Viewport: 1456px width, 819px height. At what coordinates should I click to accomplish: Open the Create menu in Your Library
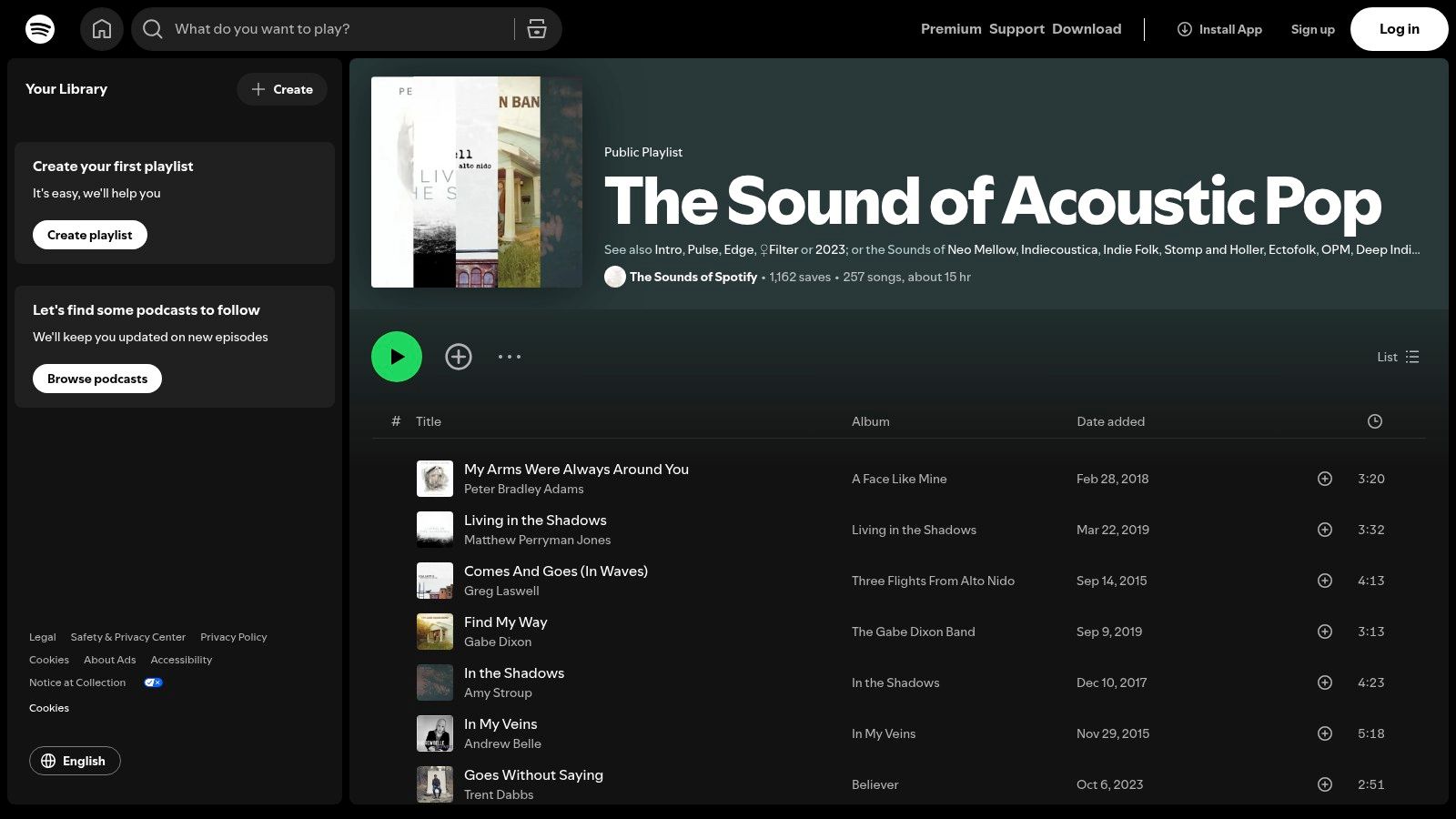[x=282, y=89]
